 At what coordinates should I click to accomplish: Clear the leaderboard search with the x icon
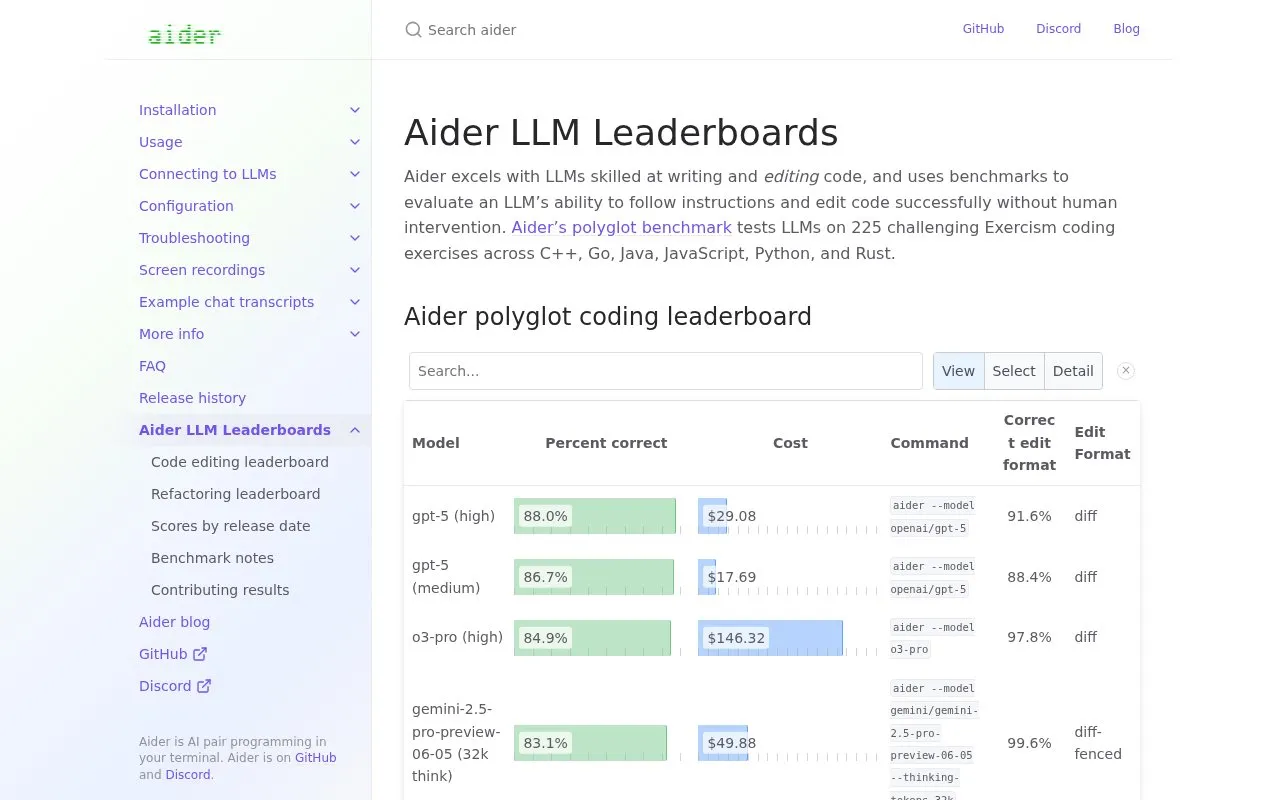coord(1126,371)
